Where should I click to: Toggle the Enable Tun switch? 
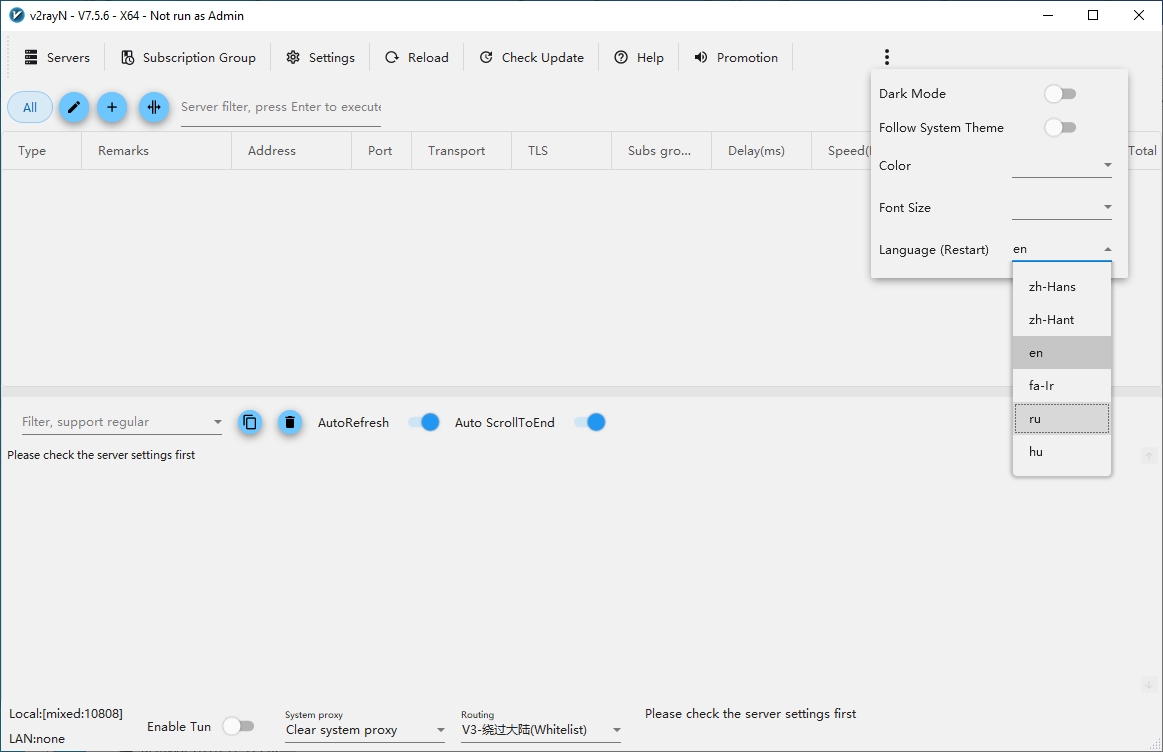(239, 726)
